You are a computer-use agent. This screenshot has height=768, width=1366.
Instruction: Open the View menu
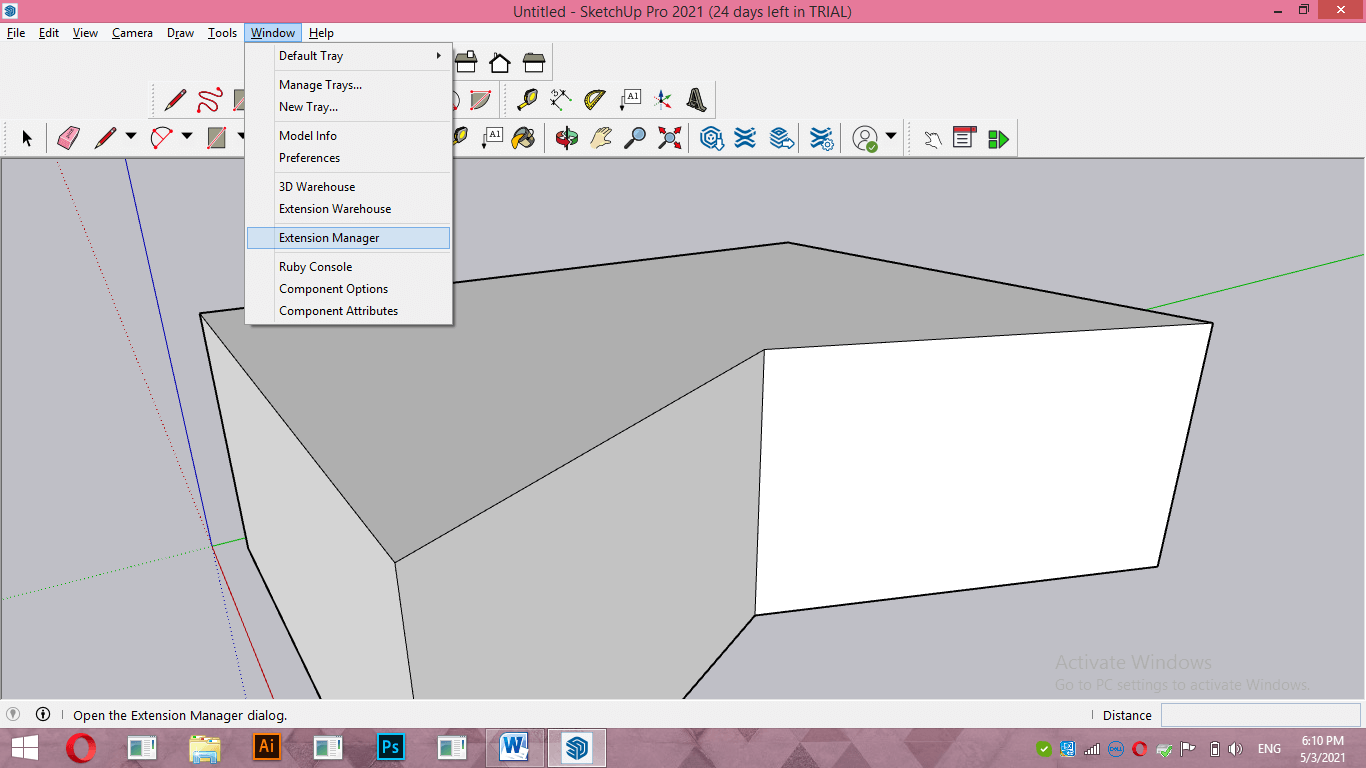[x=85, y=33]
